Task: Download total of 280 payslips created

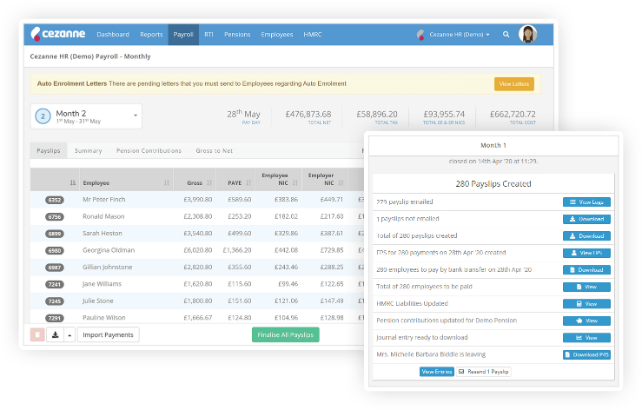Action: tap(587, 236)
